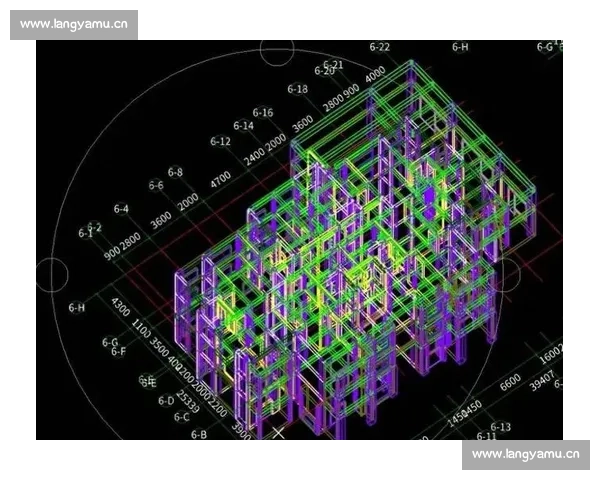Click orbit ring handle beside left 6-H label

click(52, 275)
